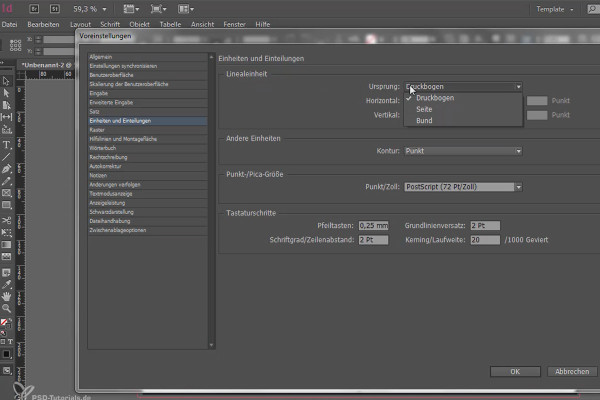Select the Note tool

click(6, 273)
